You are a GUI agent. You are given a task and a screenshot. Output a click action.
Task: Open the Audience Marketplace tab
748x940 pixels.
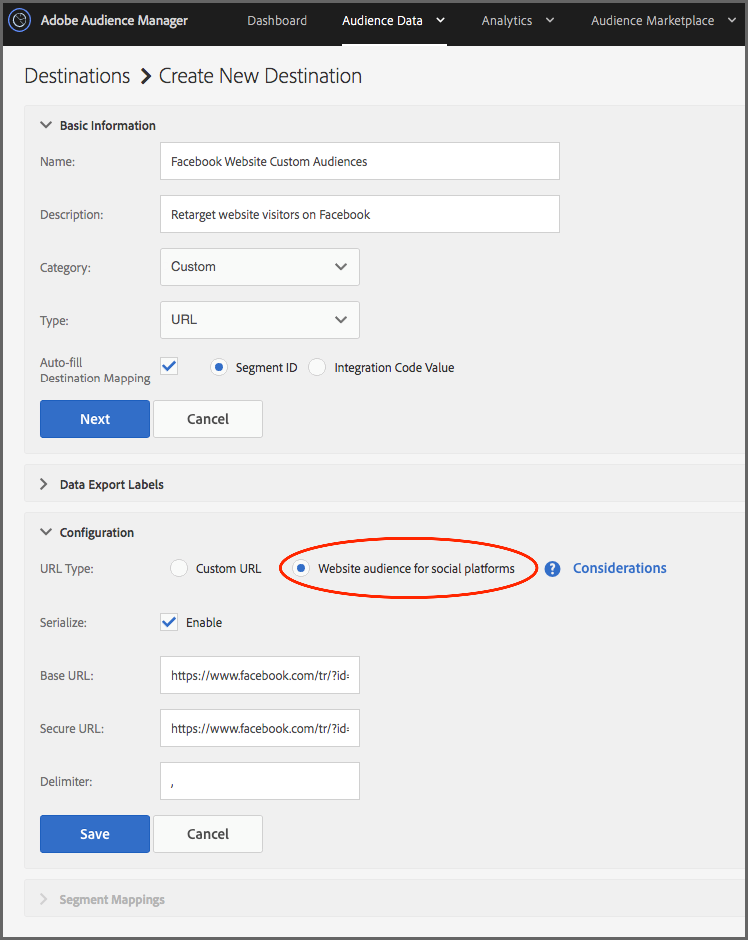click(653, 20)
